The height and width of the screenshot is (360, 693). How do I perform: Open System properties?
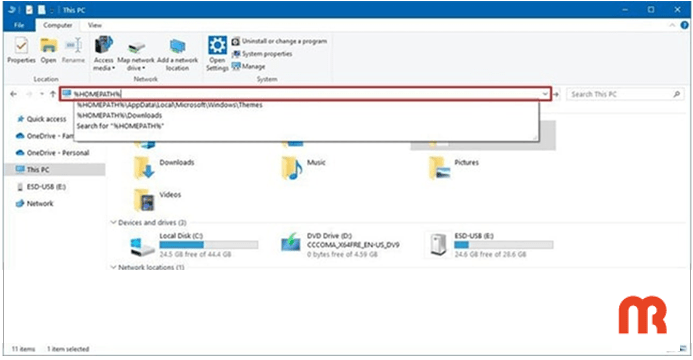(263, 54)
